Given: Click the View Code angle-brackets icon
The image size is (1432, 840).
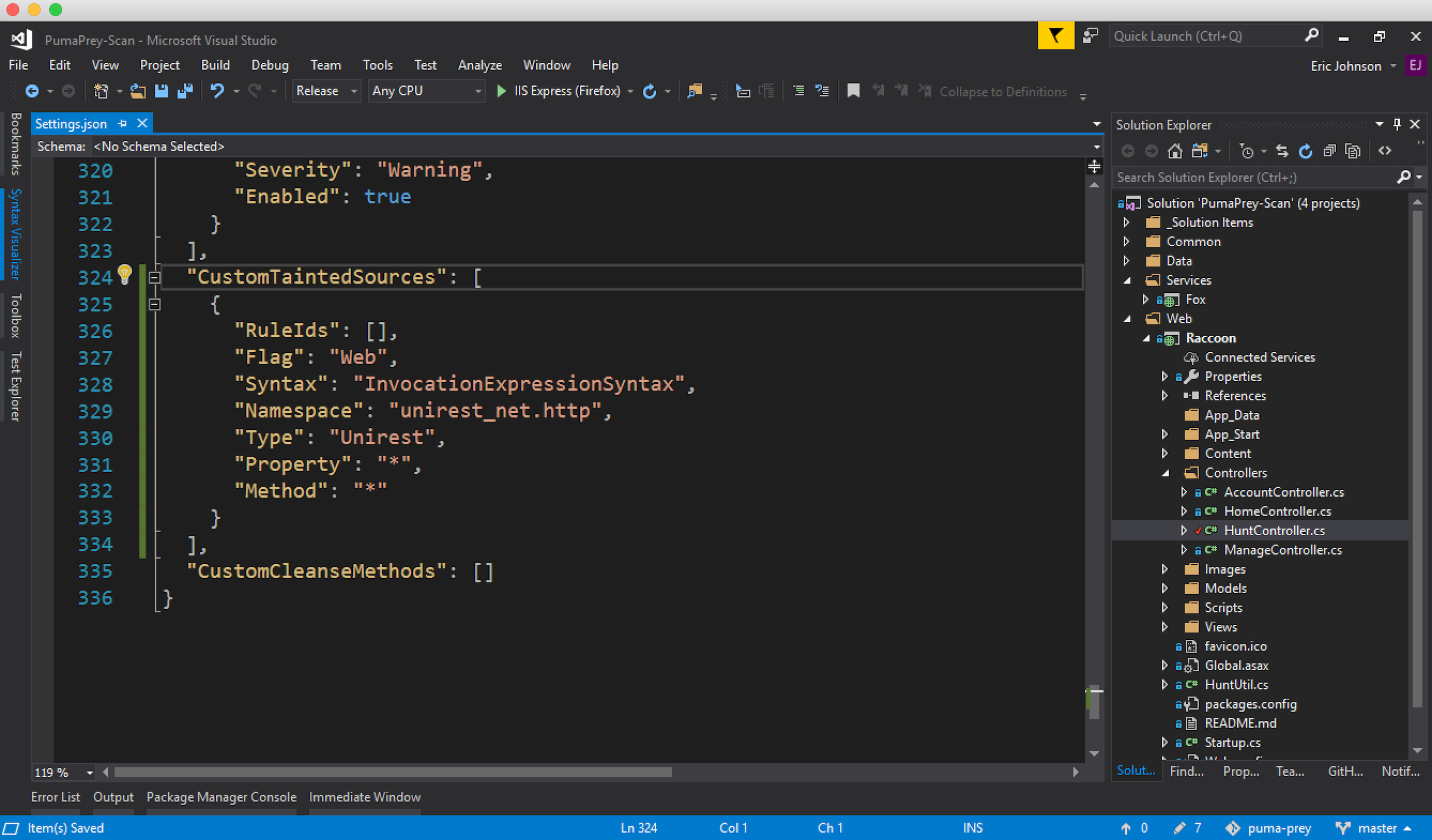Looking at the screenshot, I should click(1385, 150).
